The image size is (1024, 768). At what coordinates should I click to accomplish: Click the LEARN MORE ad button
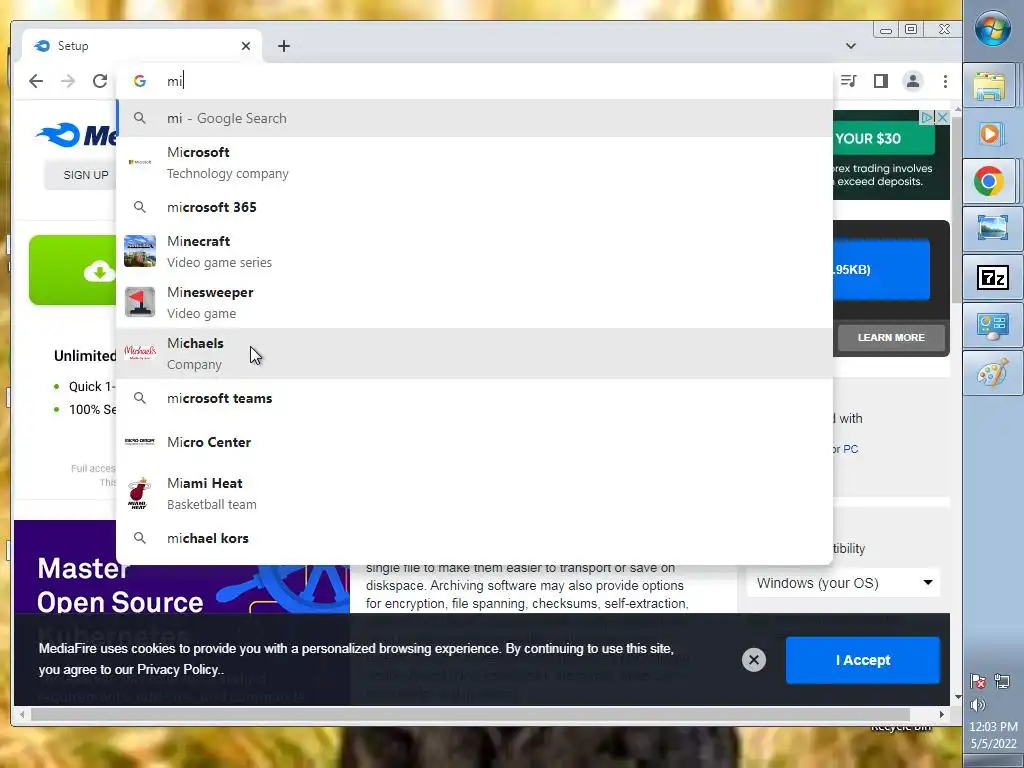point(891,338)
